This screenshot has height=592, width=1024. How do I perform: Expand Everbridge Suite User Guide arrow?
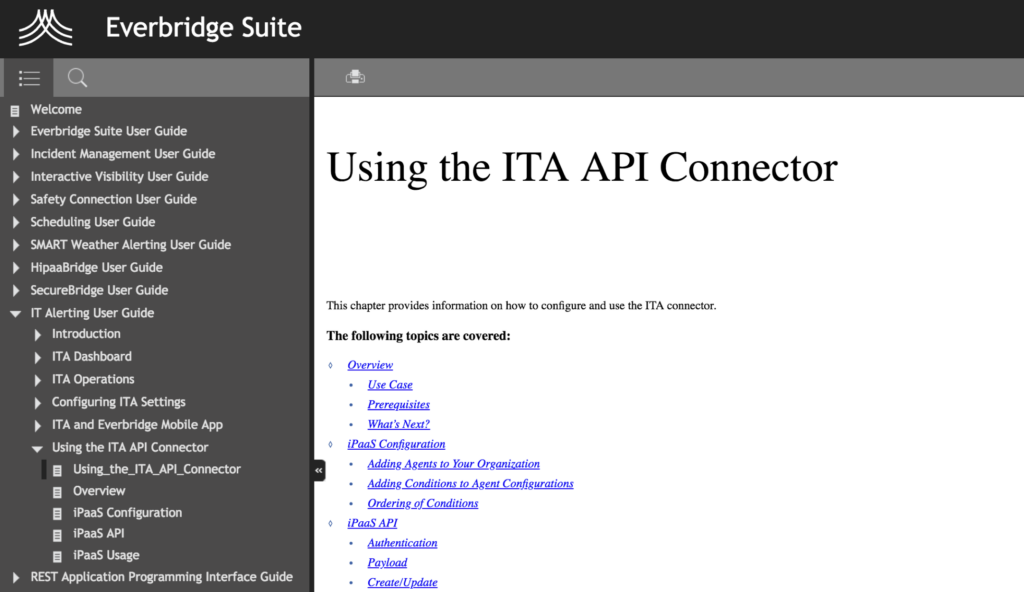coord(16,131)
